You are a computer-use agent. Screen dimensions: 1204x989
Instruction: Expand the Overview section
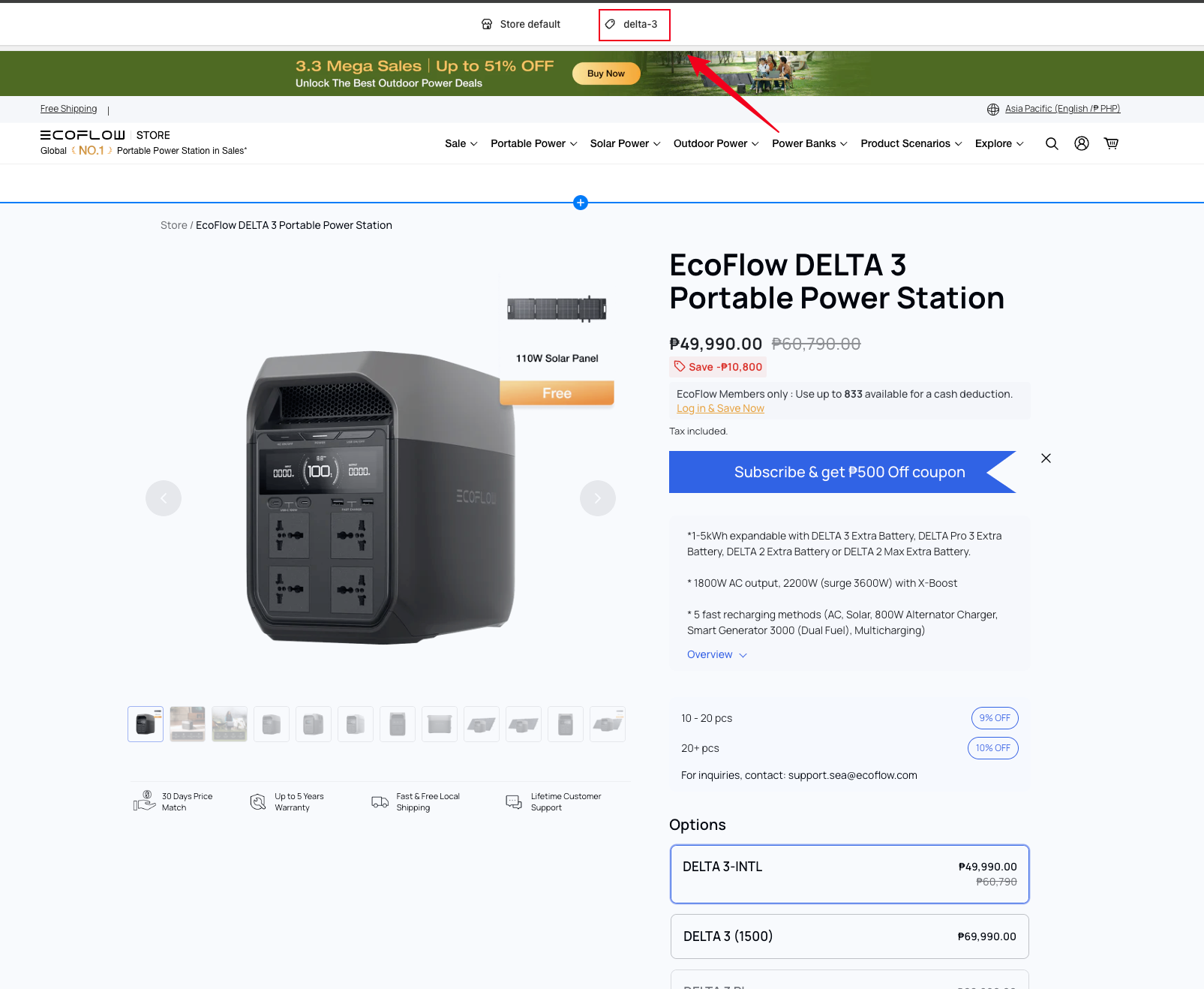[x=716, y=654]
